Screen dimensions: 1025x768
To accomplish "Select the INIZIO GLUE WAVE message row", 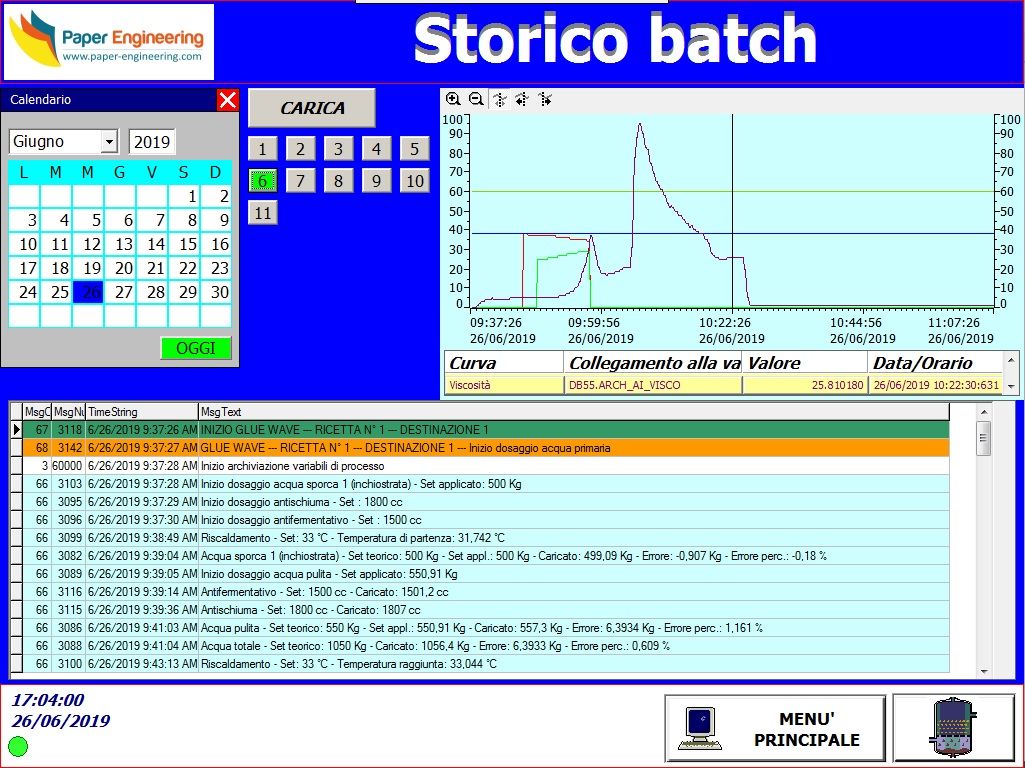I will click(x=400, y=429).
